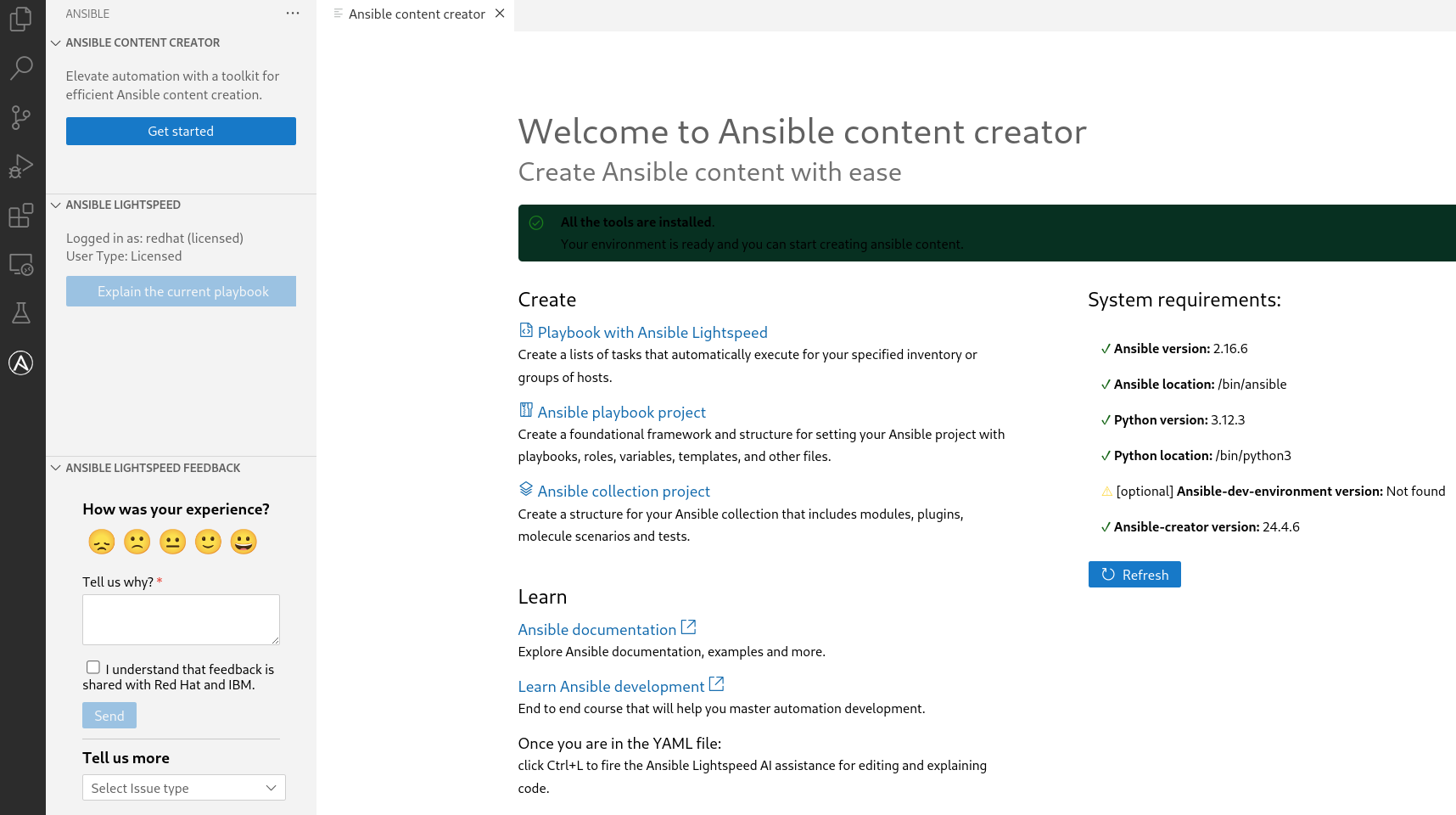The image size is (1456, 815).
Task: Open the Select Issue type dropdown
Action: point(183,788)
